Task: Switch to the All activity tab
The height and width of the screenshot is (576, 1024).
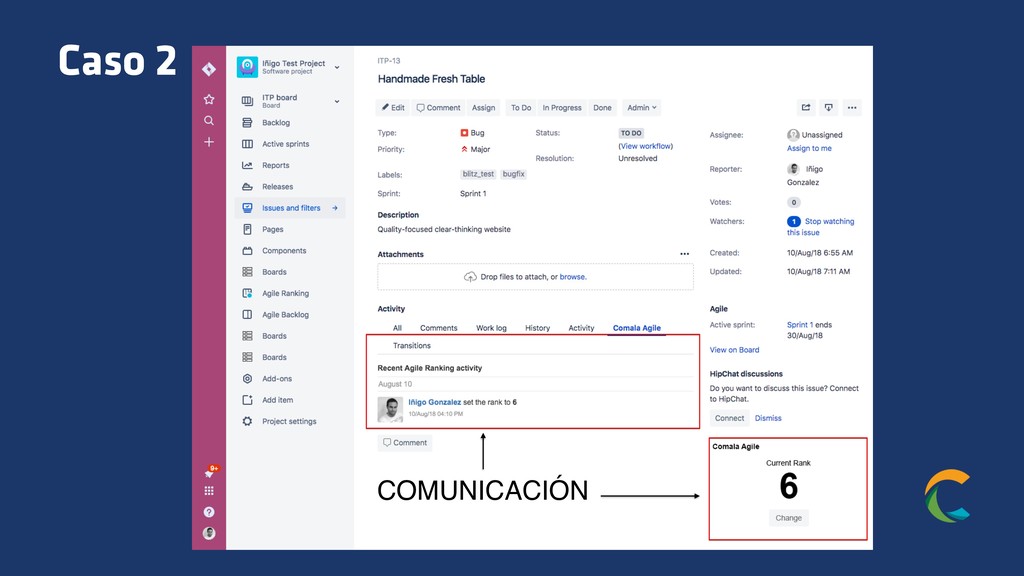Action: (397, 328)
